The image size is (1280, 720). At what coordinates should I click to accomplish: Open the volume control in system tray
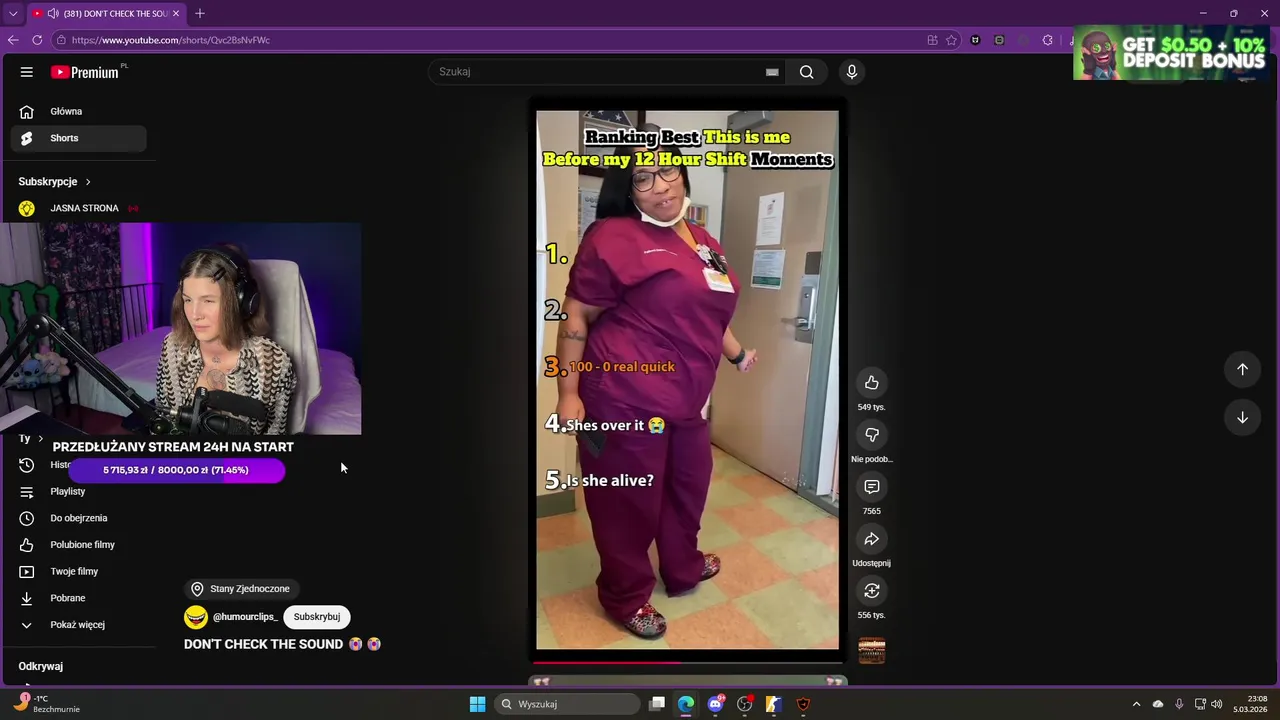(1217, 704)
